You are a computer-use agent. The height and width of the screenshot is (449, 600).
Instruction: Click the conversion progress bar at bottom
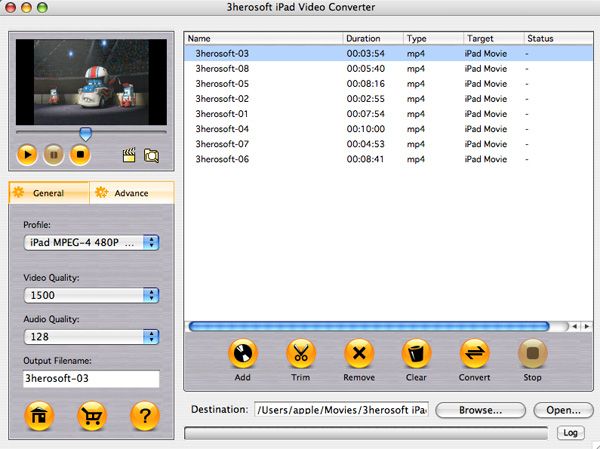(366, 433)
